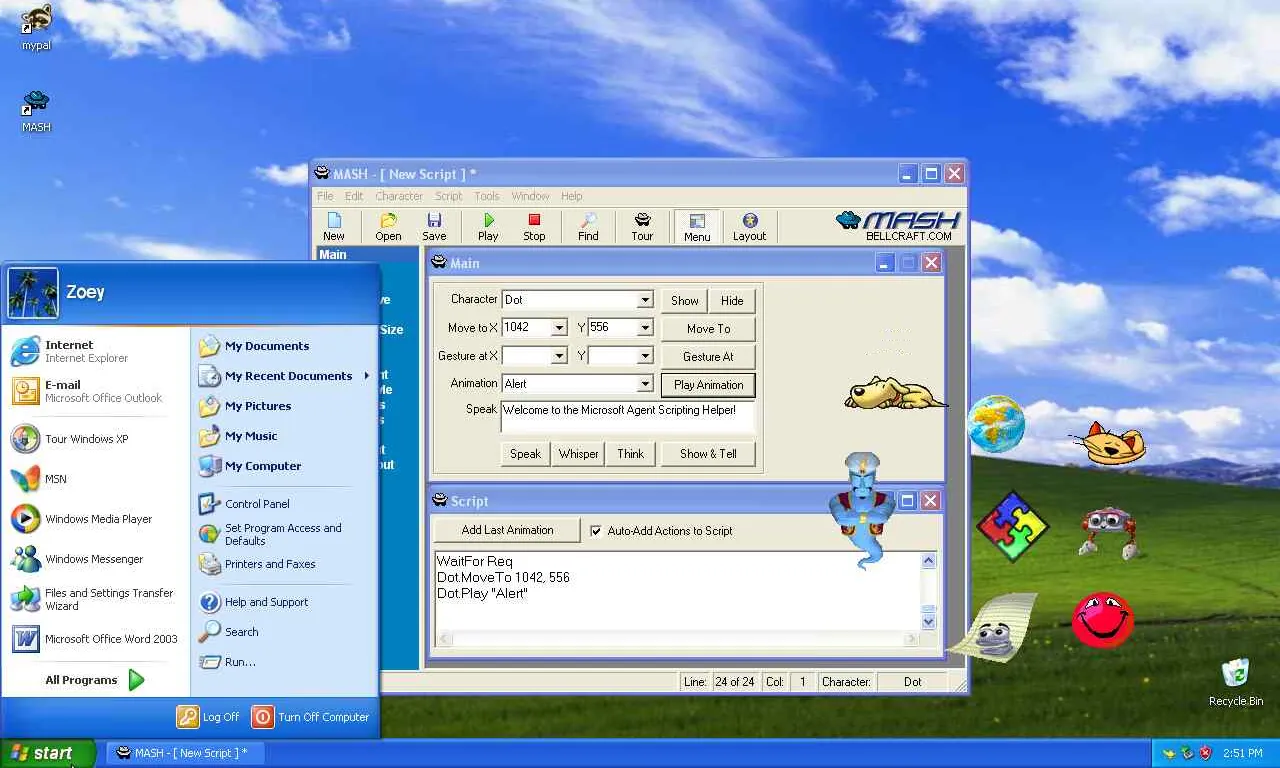Click the Script panel horizontal scrollbar
This screenshot has width=1280, height=768.
click(677, 638)
